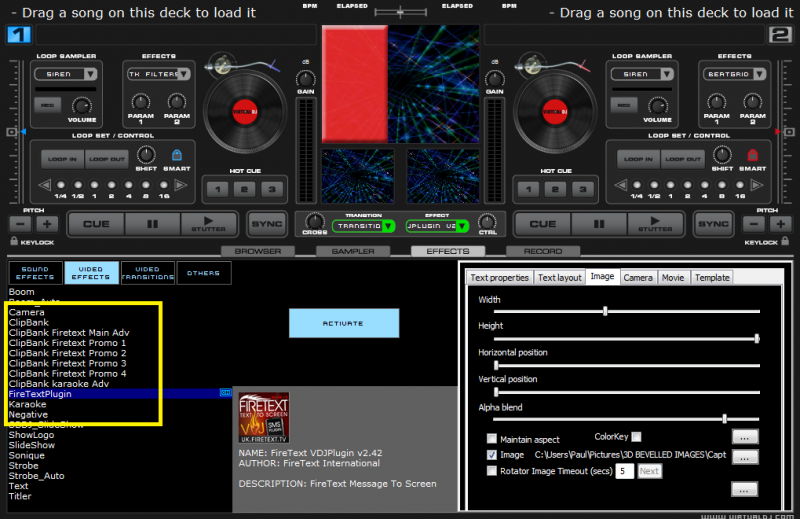Screen dimensions: 800x519
Task: Click left deck loop Shift knob
Action: (x=146, y=155)
